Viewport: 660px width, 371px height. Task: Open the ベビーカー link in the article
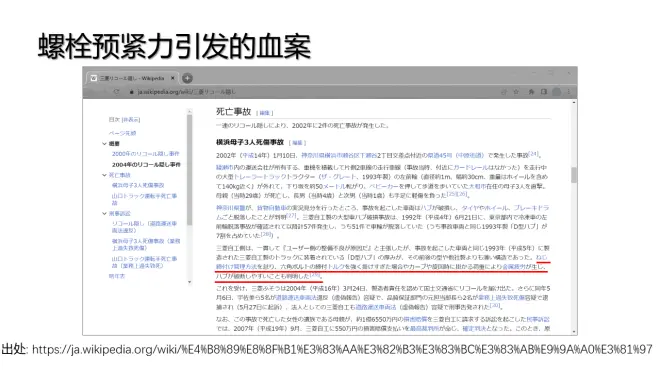pos(383,186)
